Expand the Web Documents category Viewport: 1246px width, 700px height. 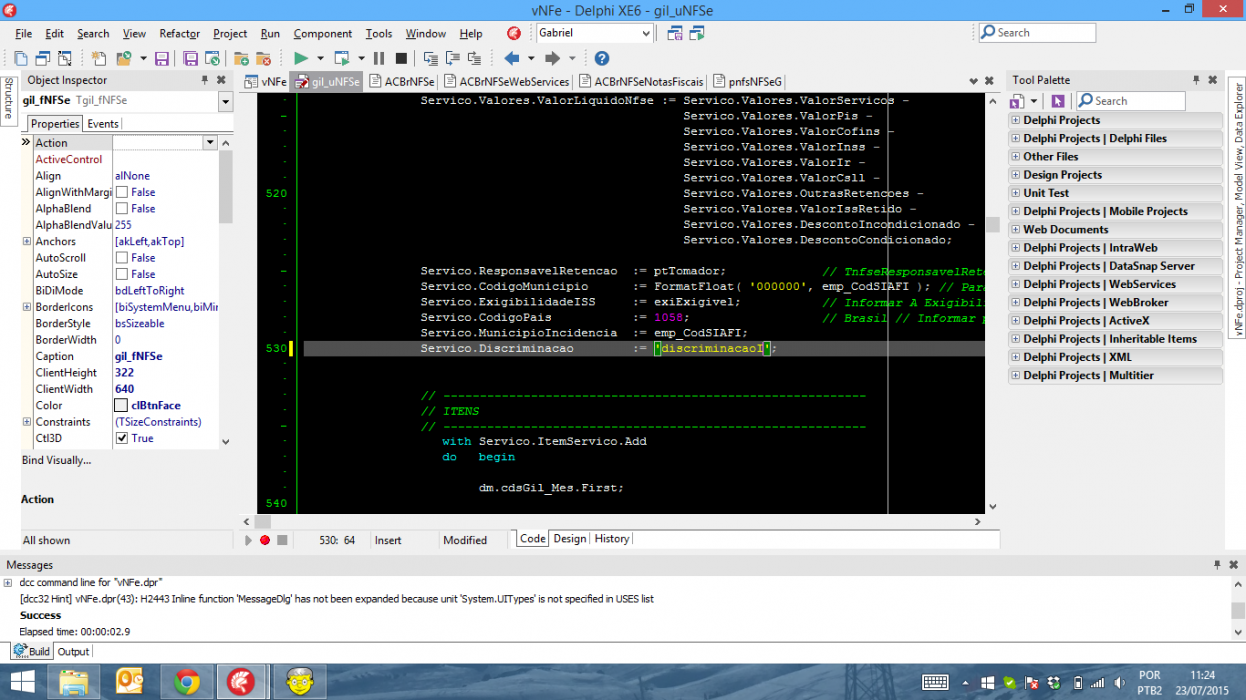click(1016, 229)
